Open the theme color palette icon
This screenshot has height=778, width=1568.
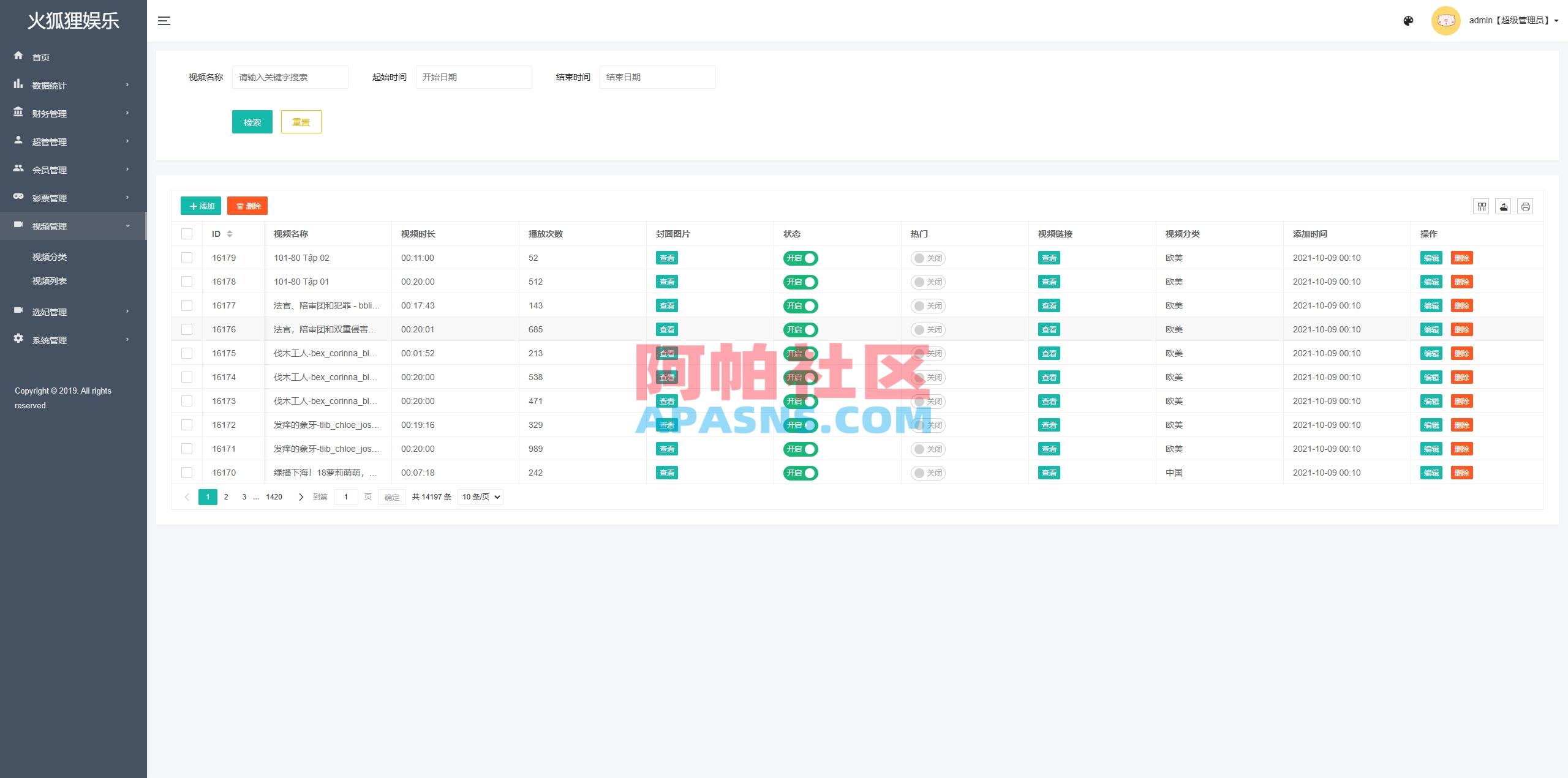pos(1408,20)
